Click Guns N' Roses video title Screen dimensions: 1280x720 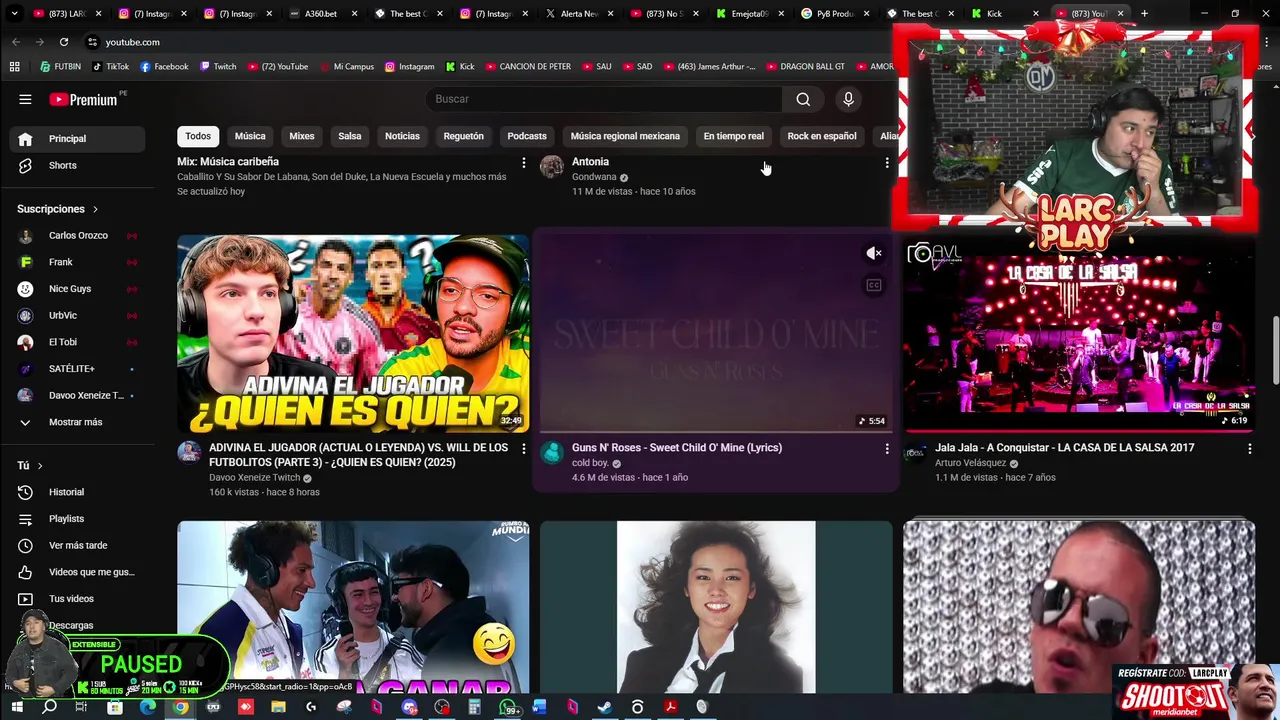pos(677,448)
